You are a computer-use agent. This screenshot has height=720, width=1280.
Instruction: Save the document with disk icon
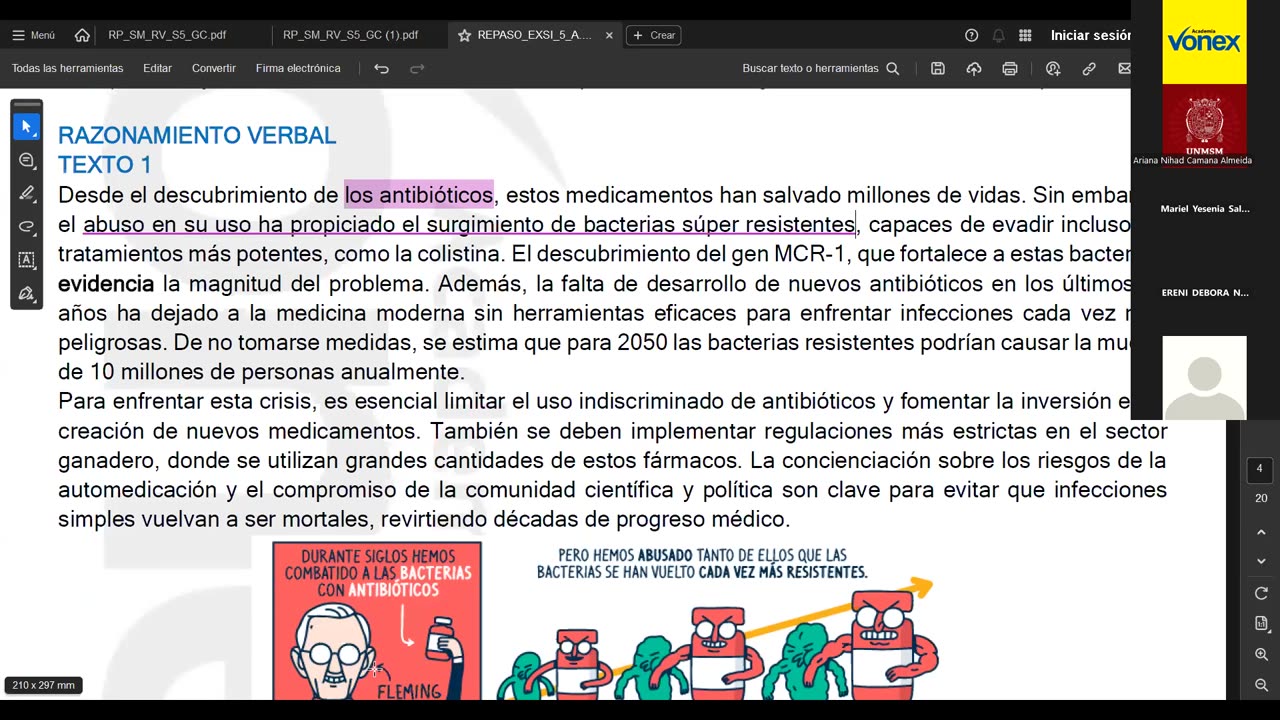pos(938,68)
